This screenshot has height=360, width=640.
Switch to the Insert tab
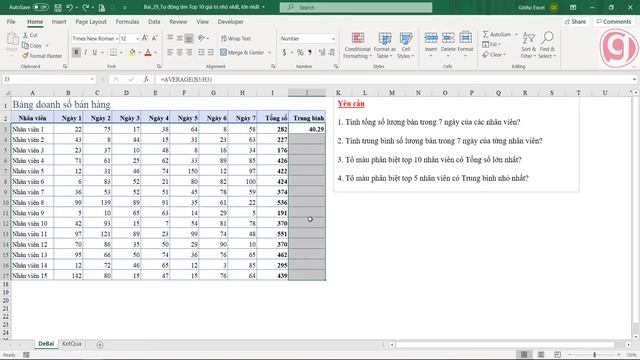point(59,22)
